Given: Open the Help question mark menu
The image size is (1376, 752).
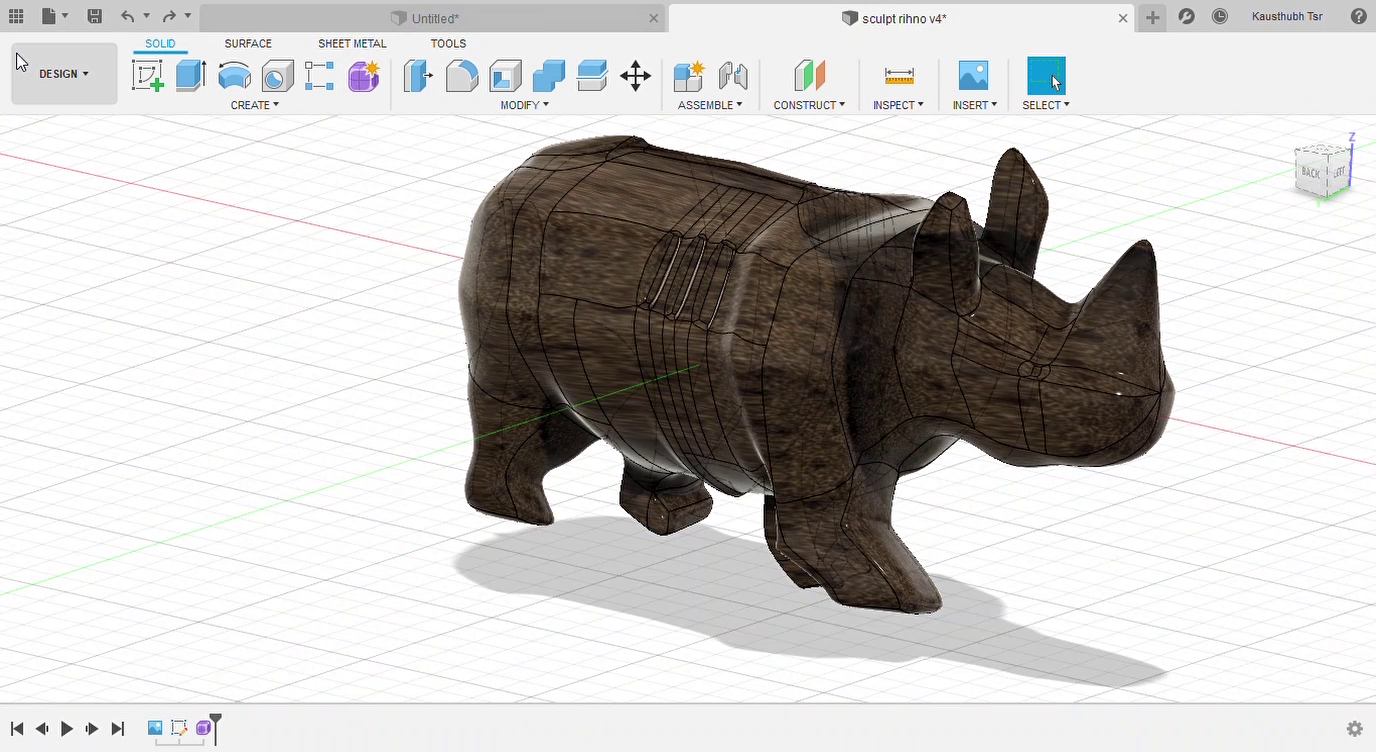Looking at the screenshot, I should 1358,17.
